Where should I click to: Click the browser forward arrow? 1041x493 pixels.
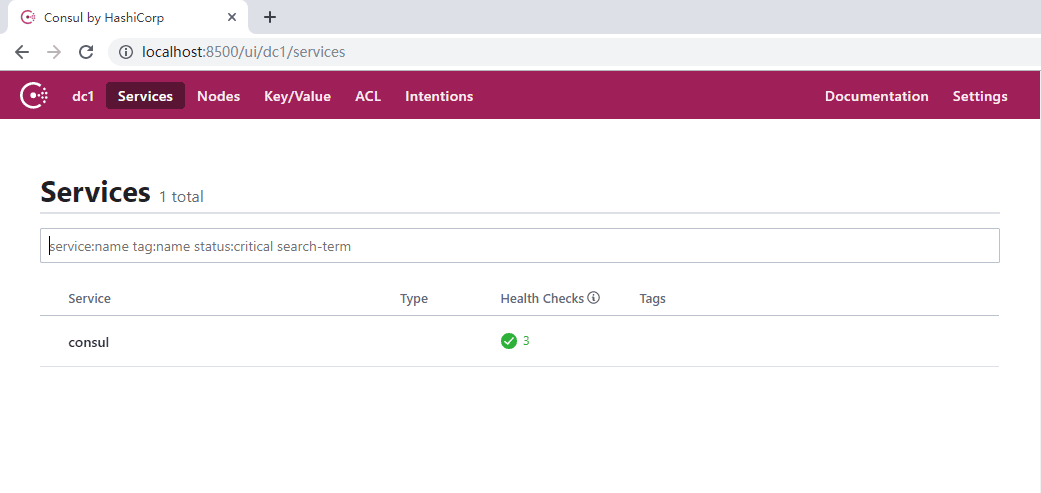54,52
